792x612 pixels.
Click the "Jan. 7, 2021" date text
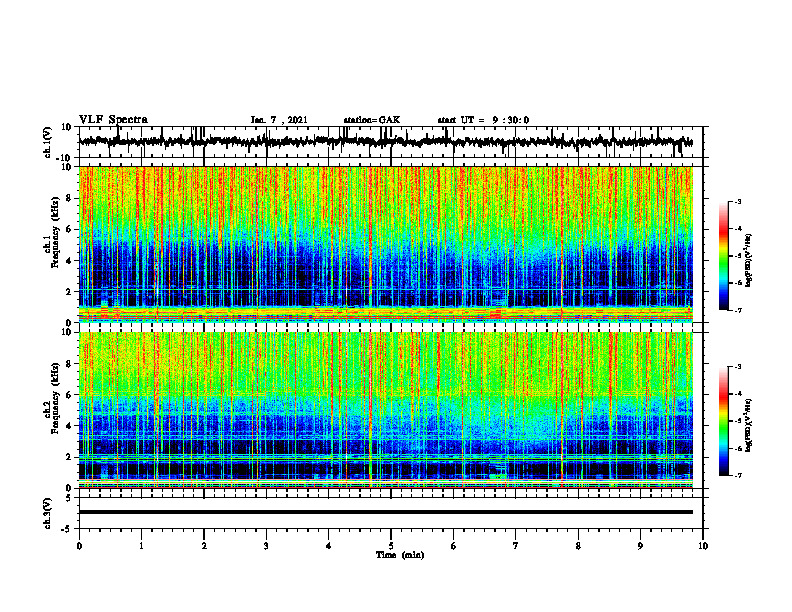coord(279,120)
